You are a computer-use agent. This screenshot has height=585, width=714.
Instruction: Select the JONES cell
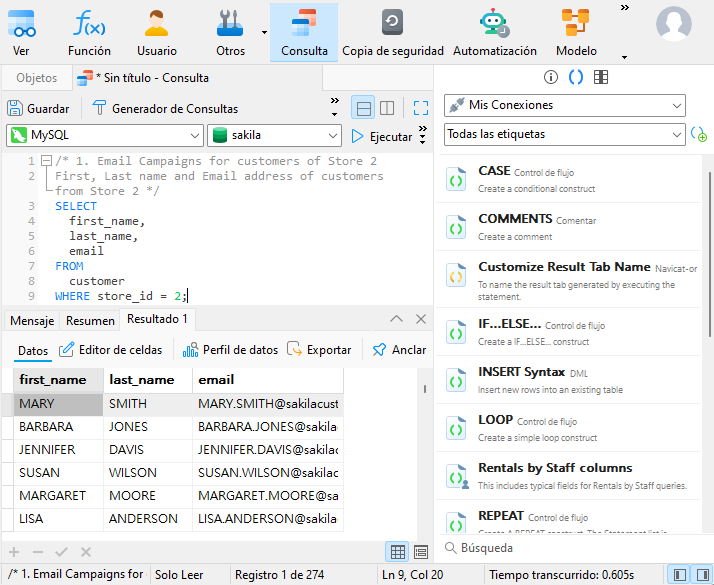[x=148, y=427]
